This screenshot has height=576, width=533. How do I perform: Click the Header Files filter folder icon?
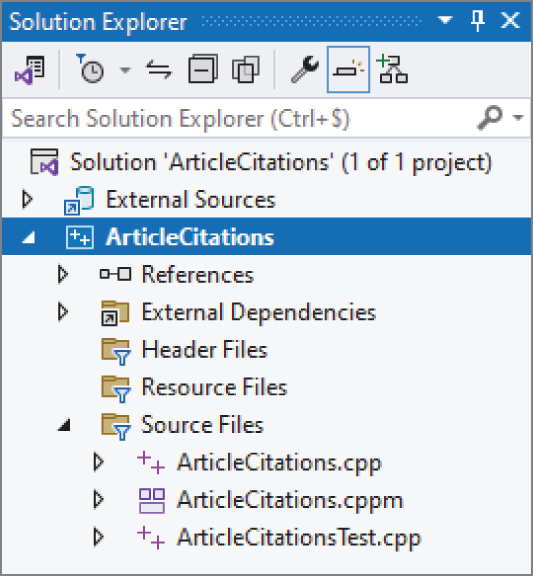[116, 352]
